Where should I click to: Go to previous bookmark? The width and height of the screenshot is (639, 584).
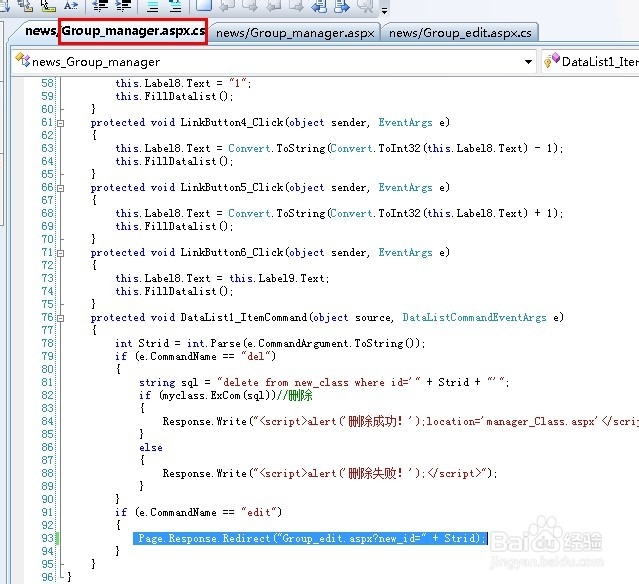[227, 5]
